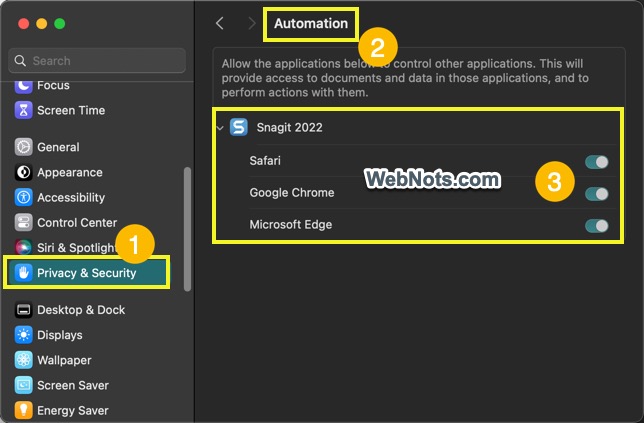This screenshot has width=644, height=423.
Task: Open Accessibility settings
Action: tap(71, 198)
